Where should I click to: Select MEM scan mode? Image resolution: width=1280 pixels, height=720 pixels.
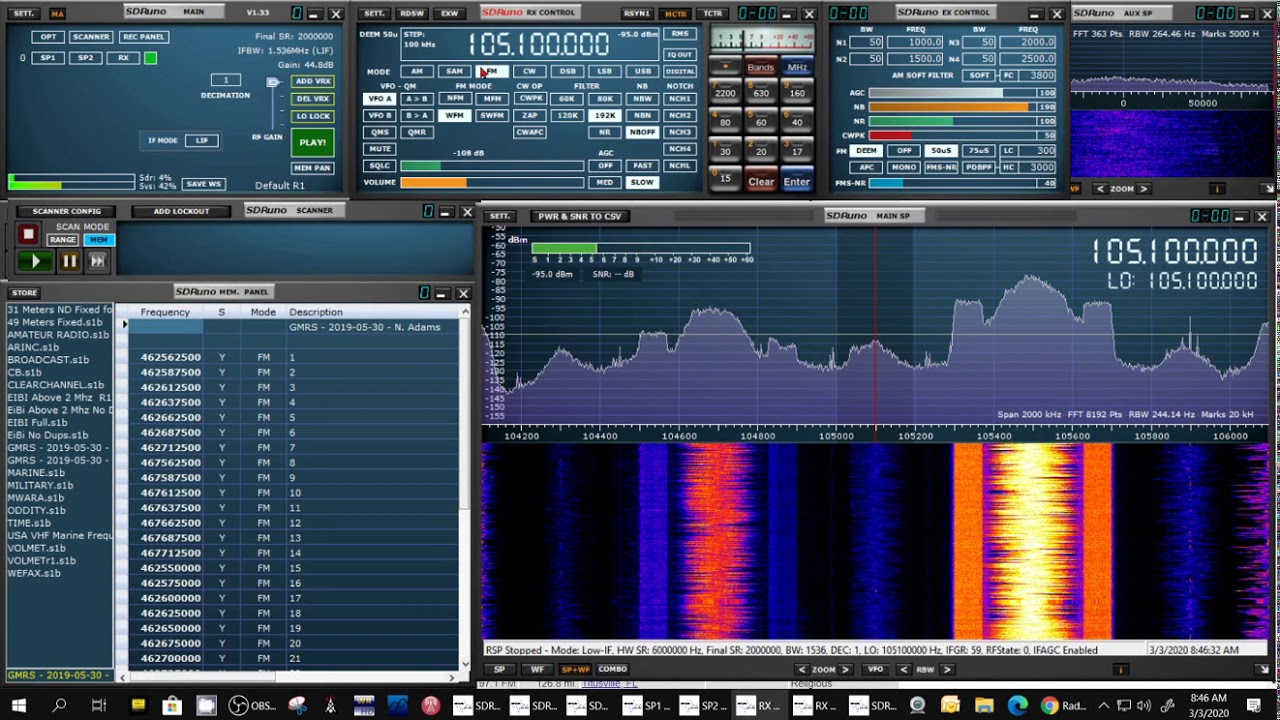coord(98,240)
